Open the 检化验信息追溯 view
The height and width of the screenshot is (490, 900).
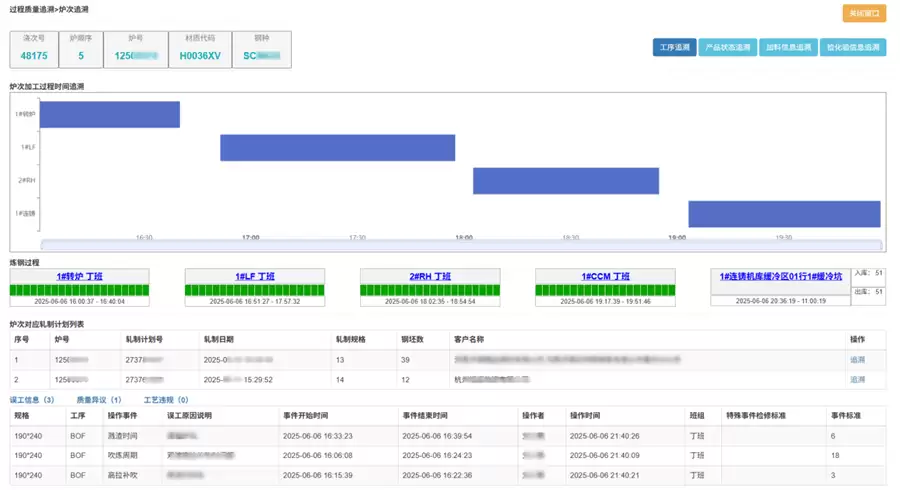pos(852,47)
